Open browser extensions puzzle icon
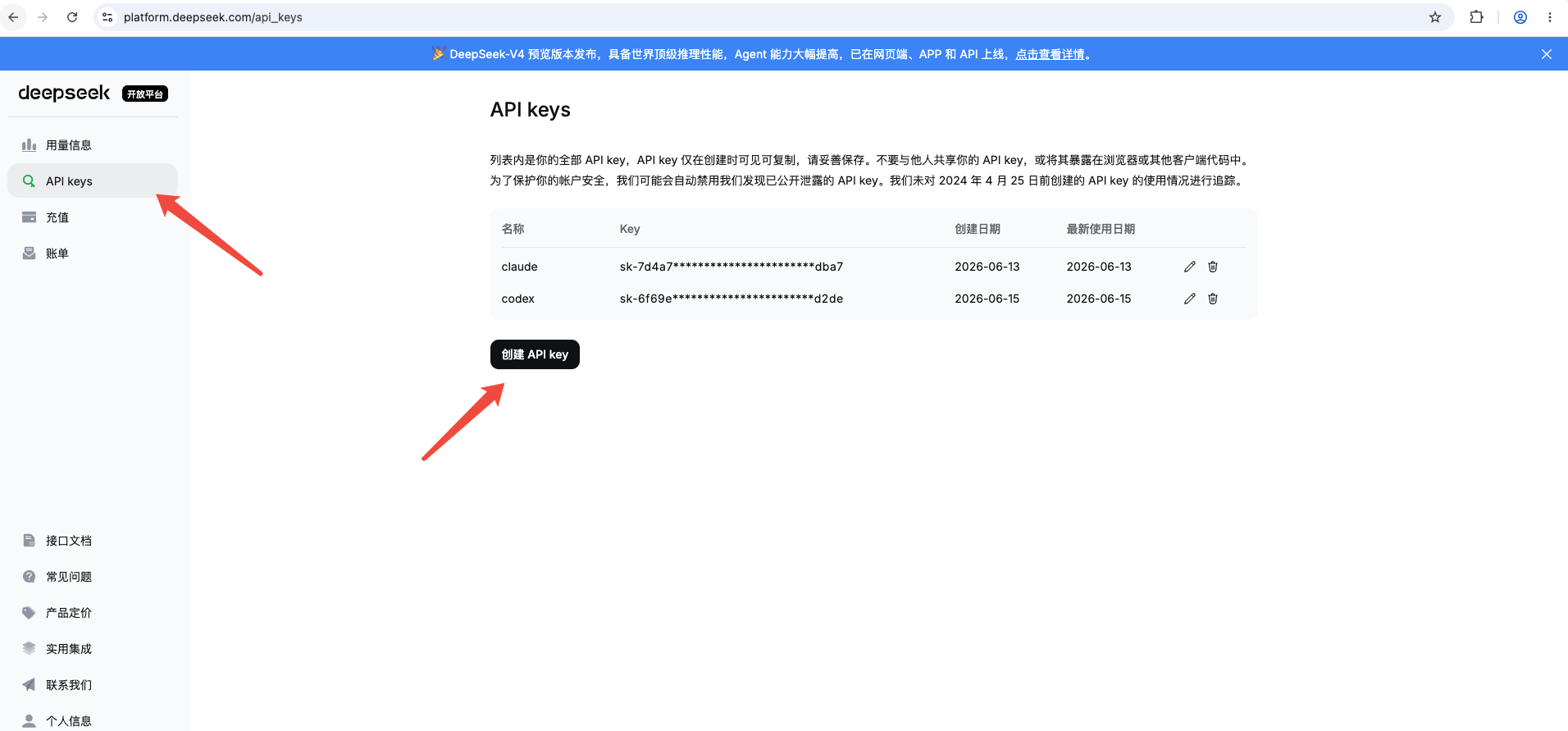The image size is (1568, 731). [1476, 17]
